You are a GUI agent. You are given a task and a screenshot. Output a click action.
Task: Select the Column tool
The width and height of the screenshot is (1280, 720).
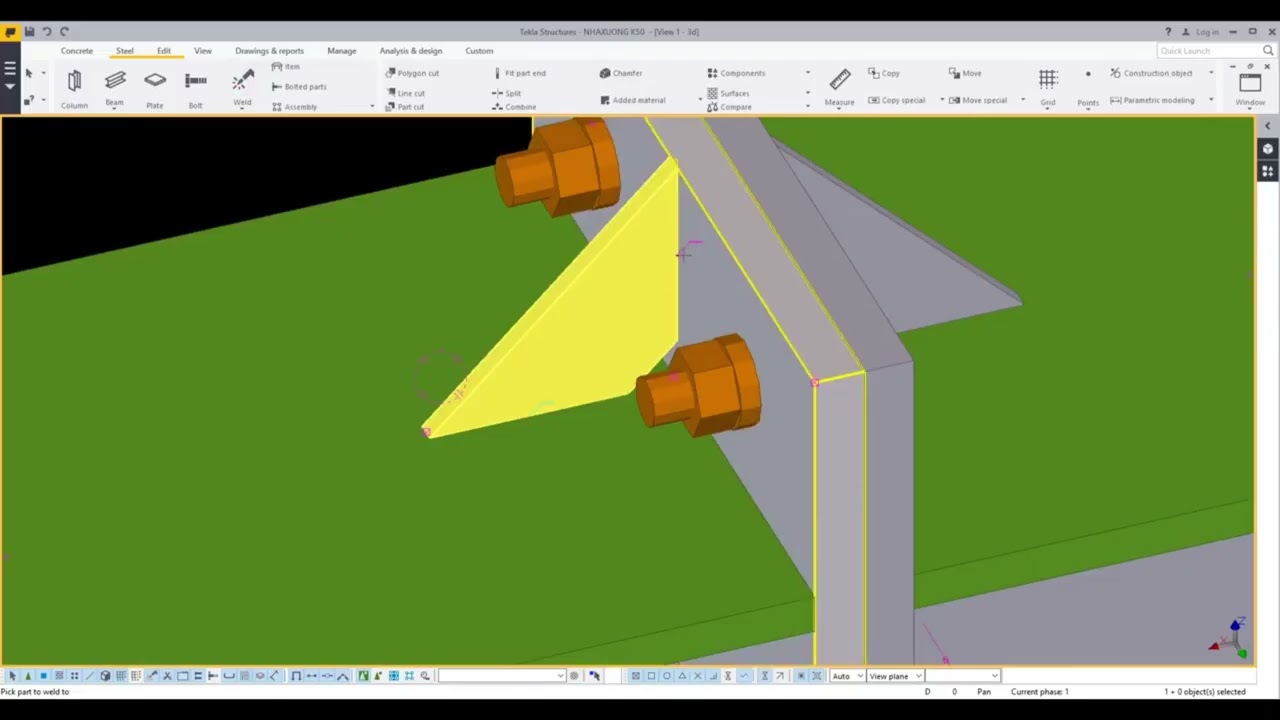pos(74,88)
